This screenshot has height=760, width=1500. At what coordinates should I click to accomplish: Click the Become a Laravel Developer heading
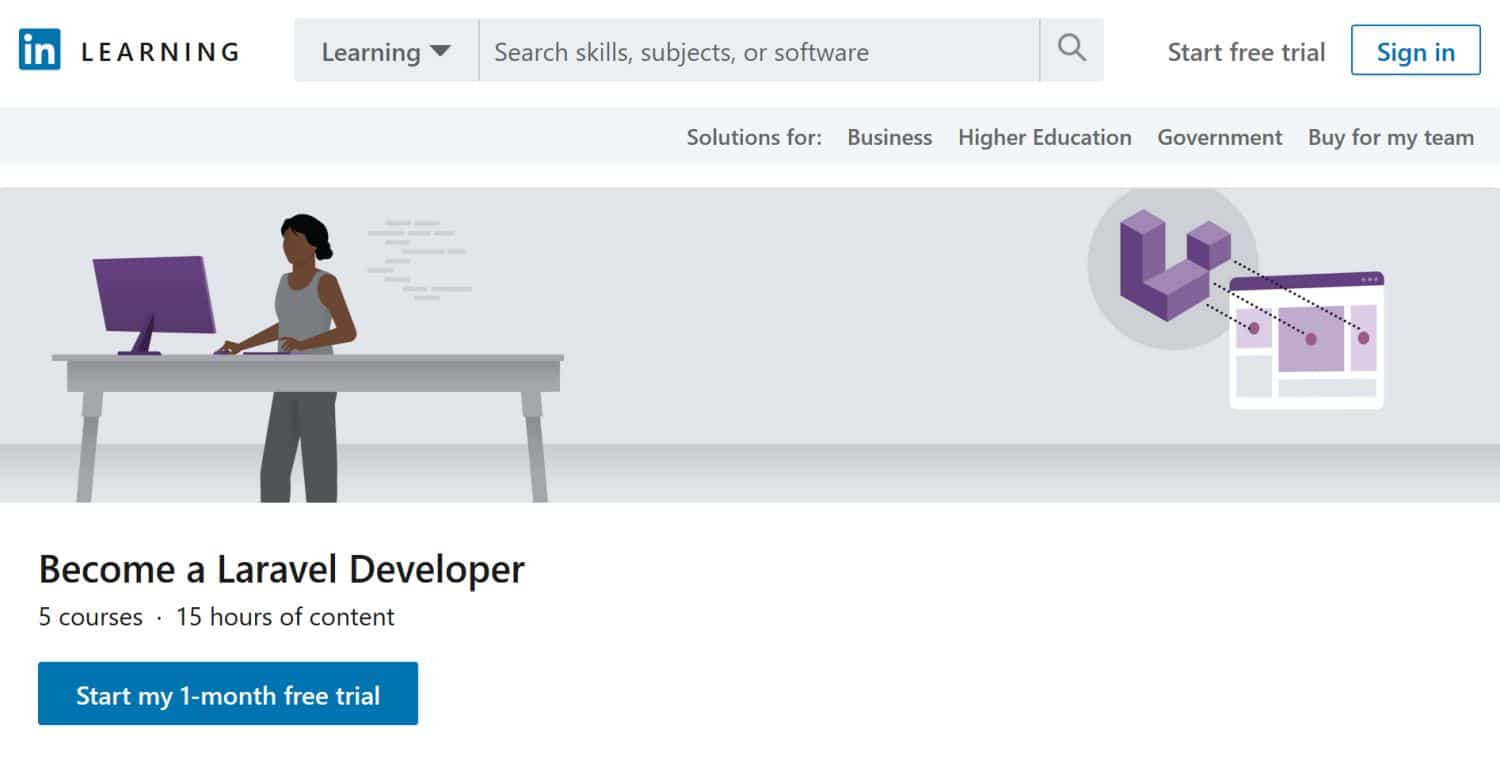(281, 569)
